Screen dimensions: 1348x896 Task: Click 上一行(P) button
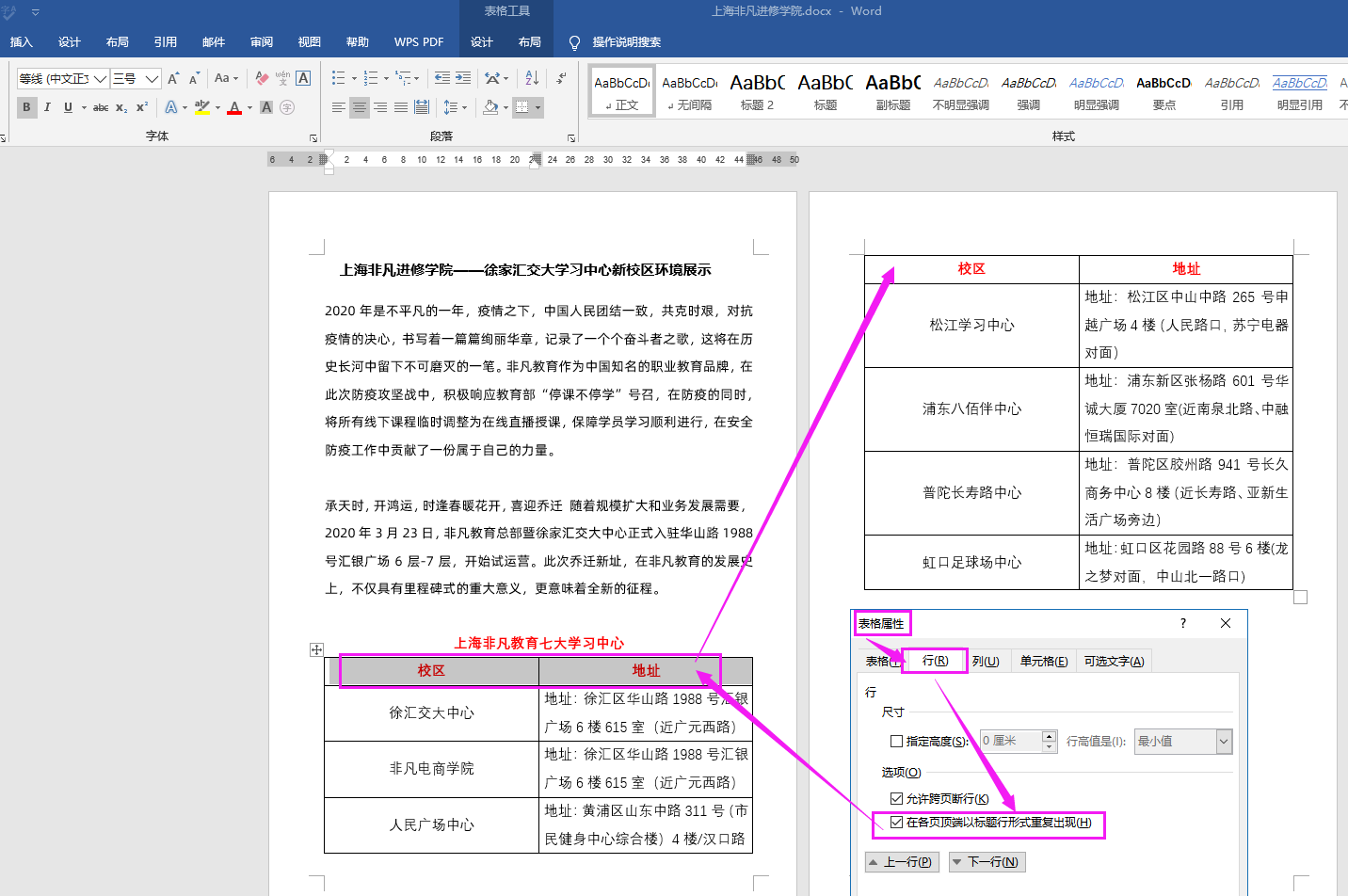pos(902,861)
